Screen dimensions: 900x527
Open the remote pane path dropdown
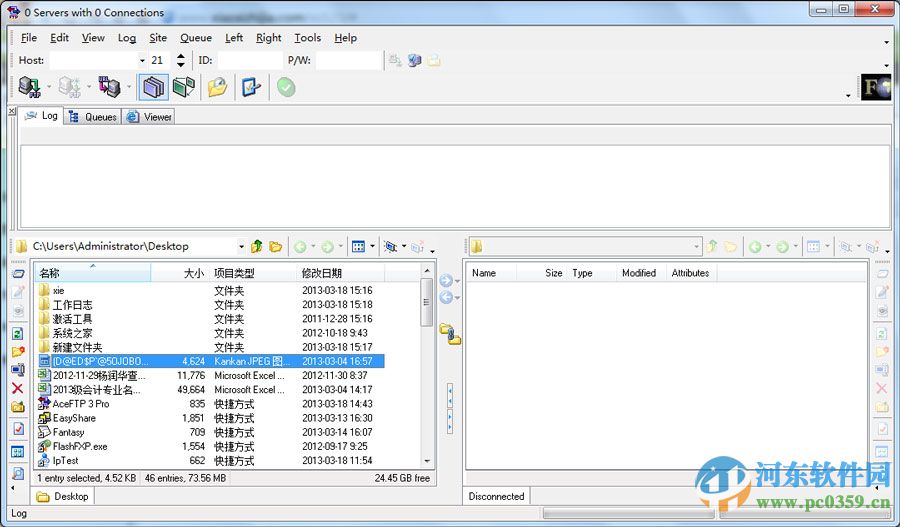point(696,247)
